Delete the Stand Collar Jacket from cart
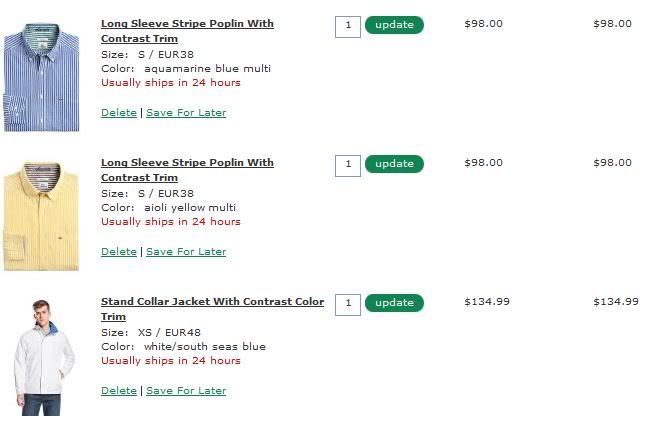653x426 pixels. 118,391
